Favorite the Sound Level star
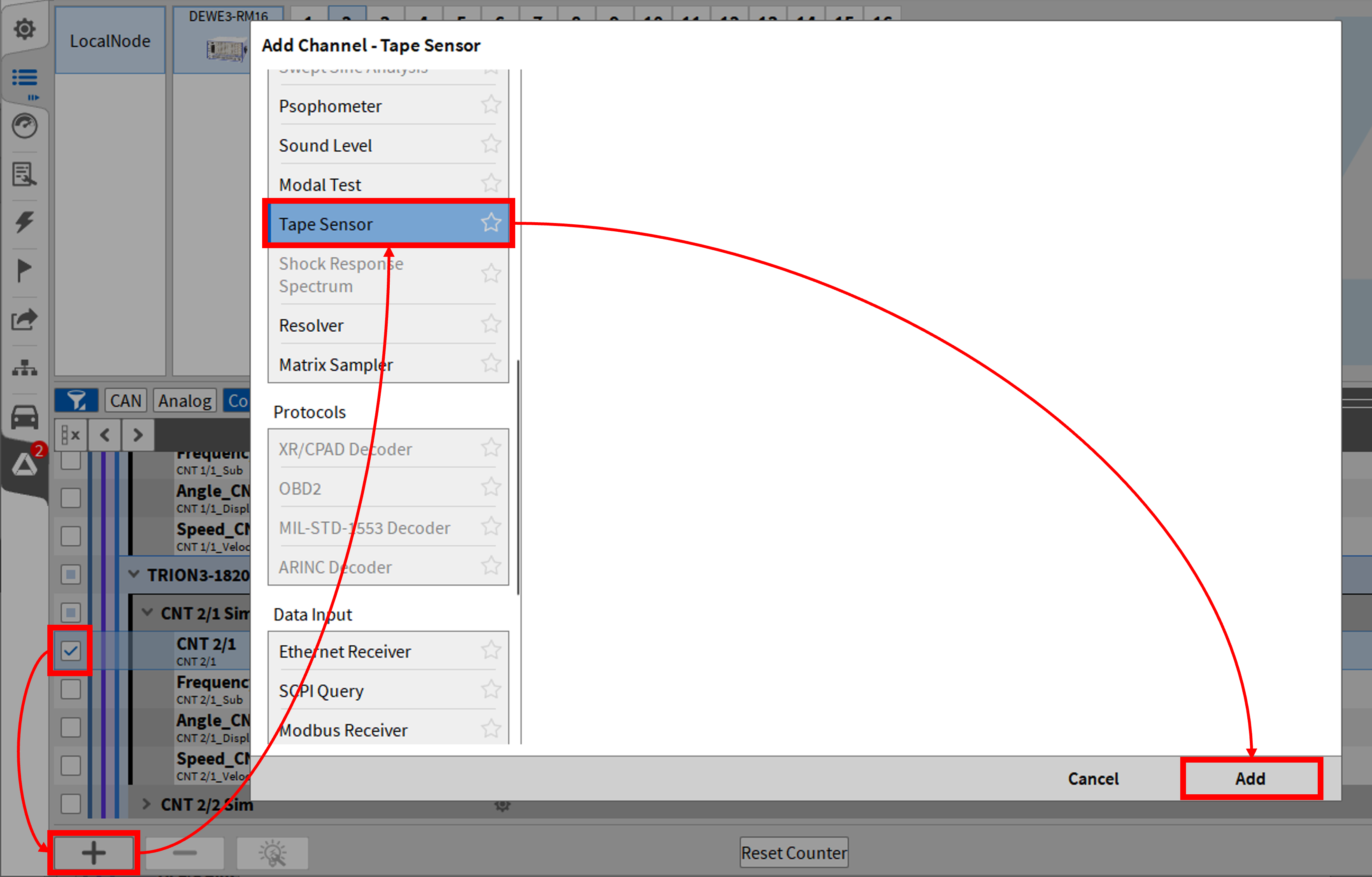1372x877 pixels. click(x=491, y=144)
